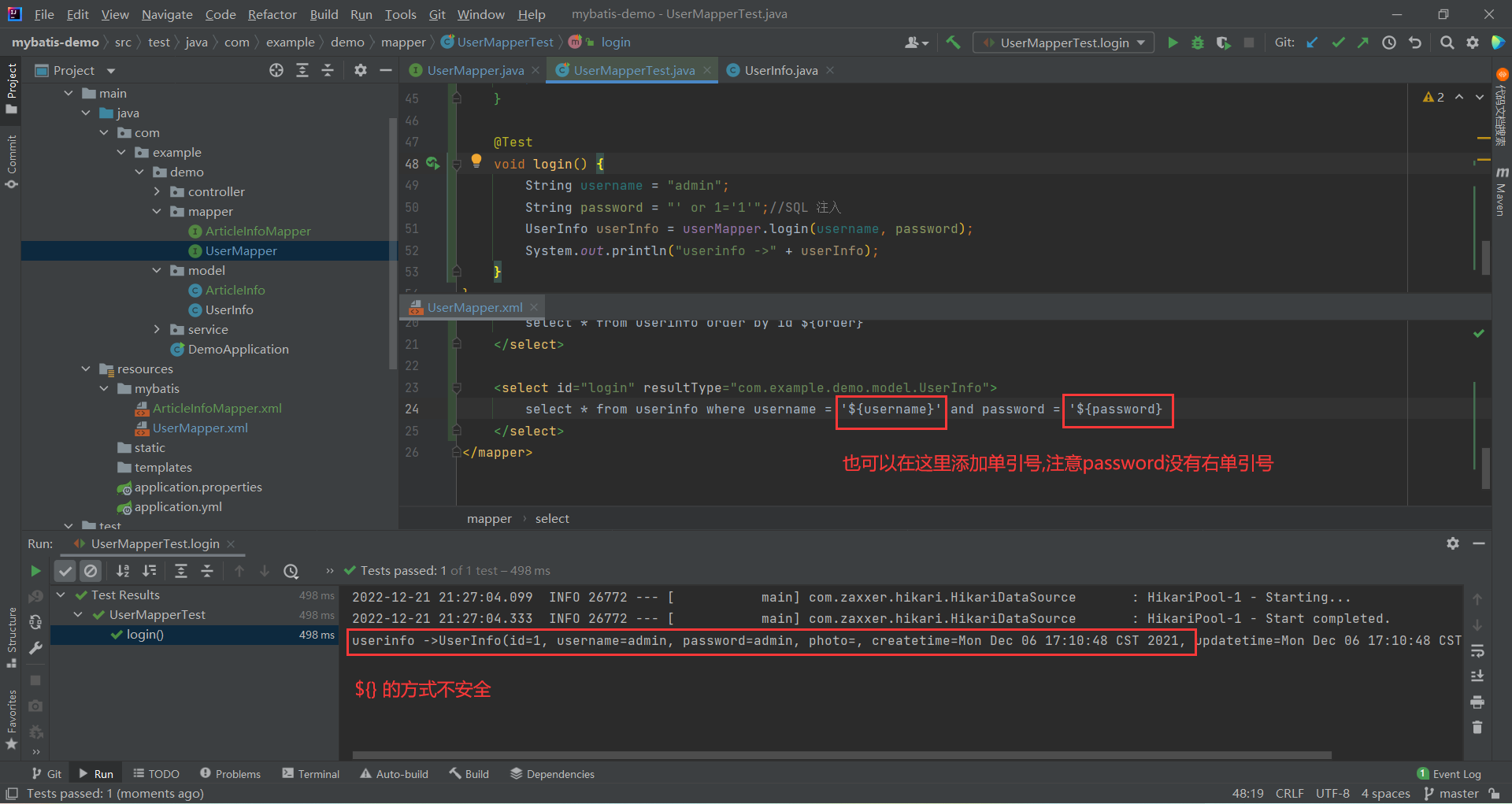Toggle soft-wrap icon beside console
The image size is (1512, 804).
[x=1477, y=651]
